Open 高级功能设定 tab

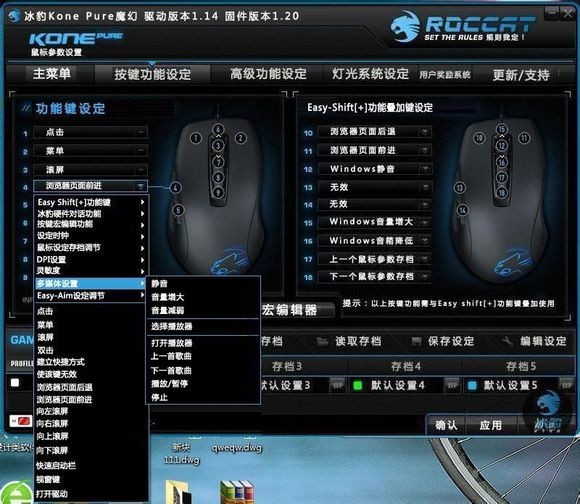coord(268,74)
